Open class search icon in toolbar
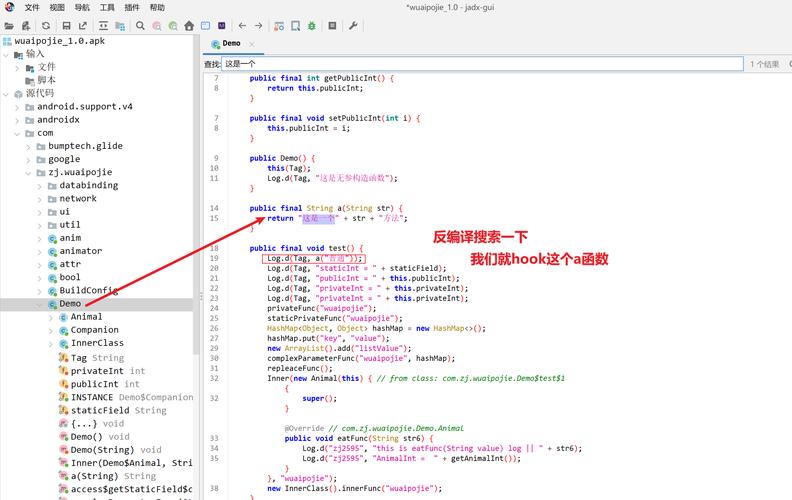This screenshot has width=792, height=500. [x=157, y=26]
